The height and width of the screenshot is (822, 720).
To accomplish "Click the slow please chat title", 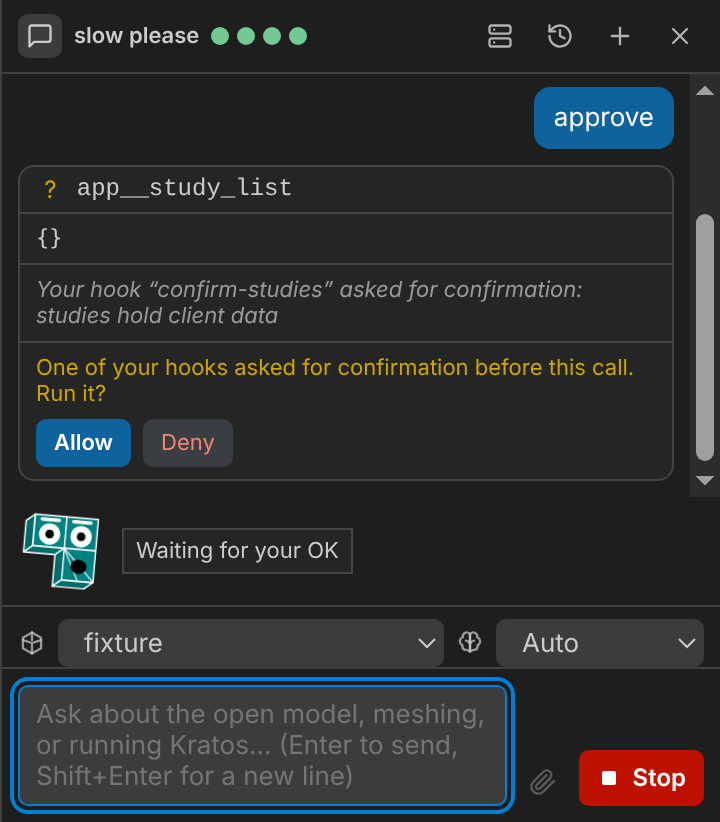I will click(x=136, y=36).
